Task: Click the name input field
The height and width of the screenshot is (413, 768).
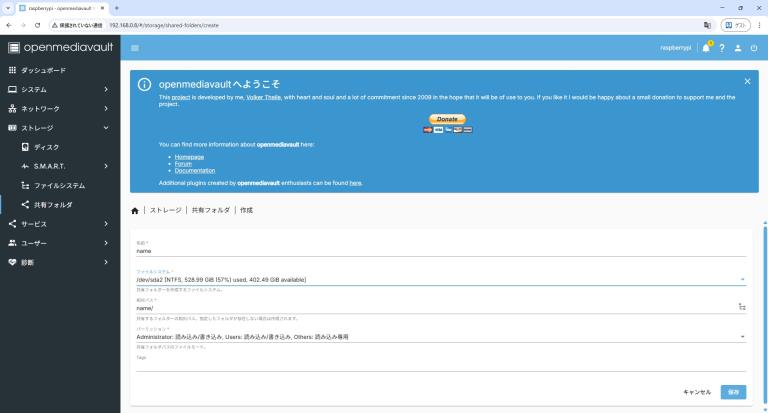Action: (x=441, y=251)
